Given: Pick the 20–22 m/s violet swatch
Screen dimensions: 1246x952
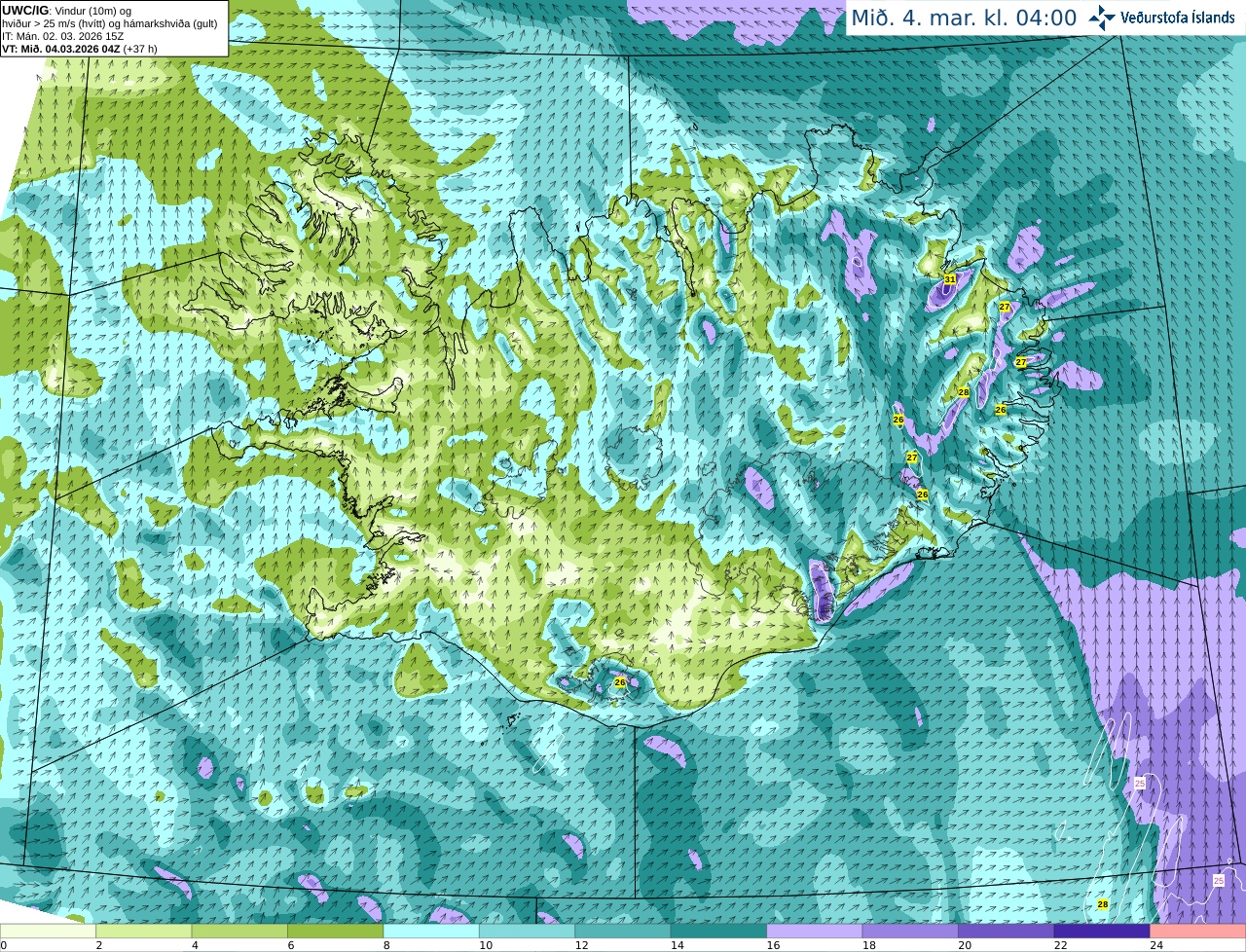Looking at the screenshot, I should tap(1007, 932).
